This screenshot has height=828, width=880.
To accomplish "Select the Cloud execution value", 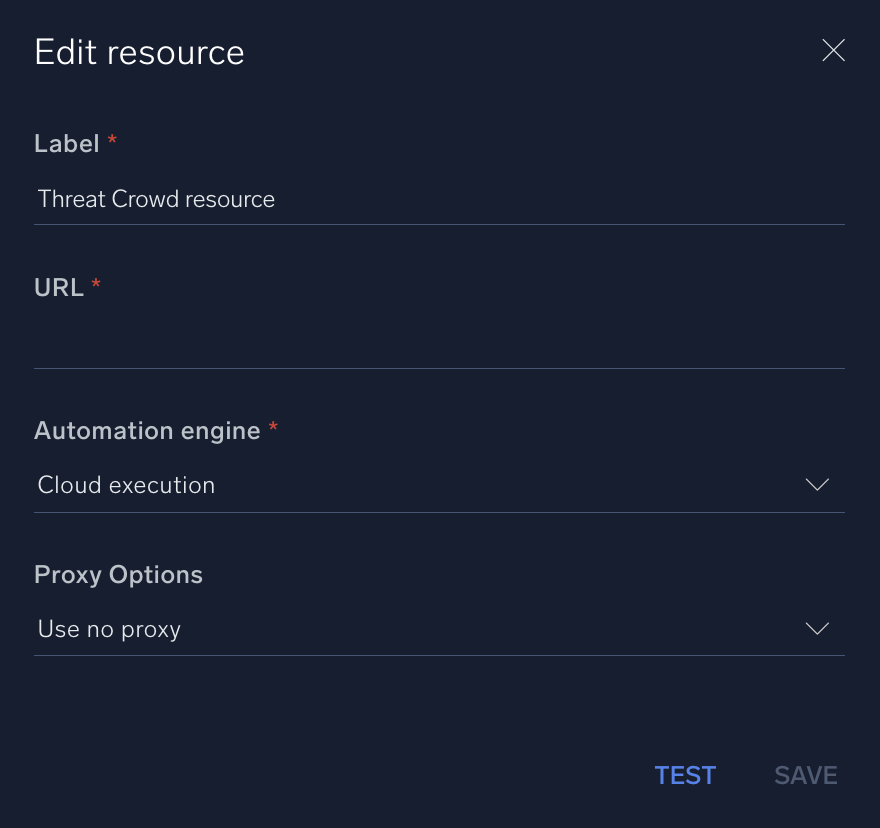I will tap(126, 485).
